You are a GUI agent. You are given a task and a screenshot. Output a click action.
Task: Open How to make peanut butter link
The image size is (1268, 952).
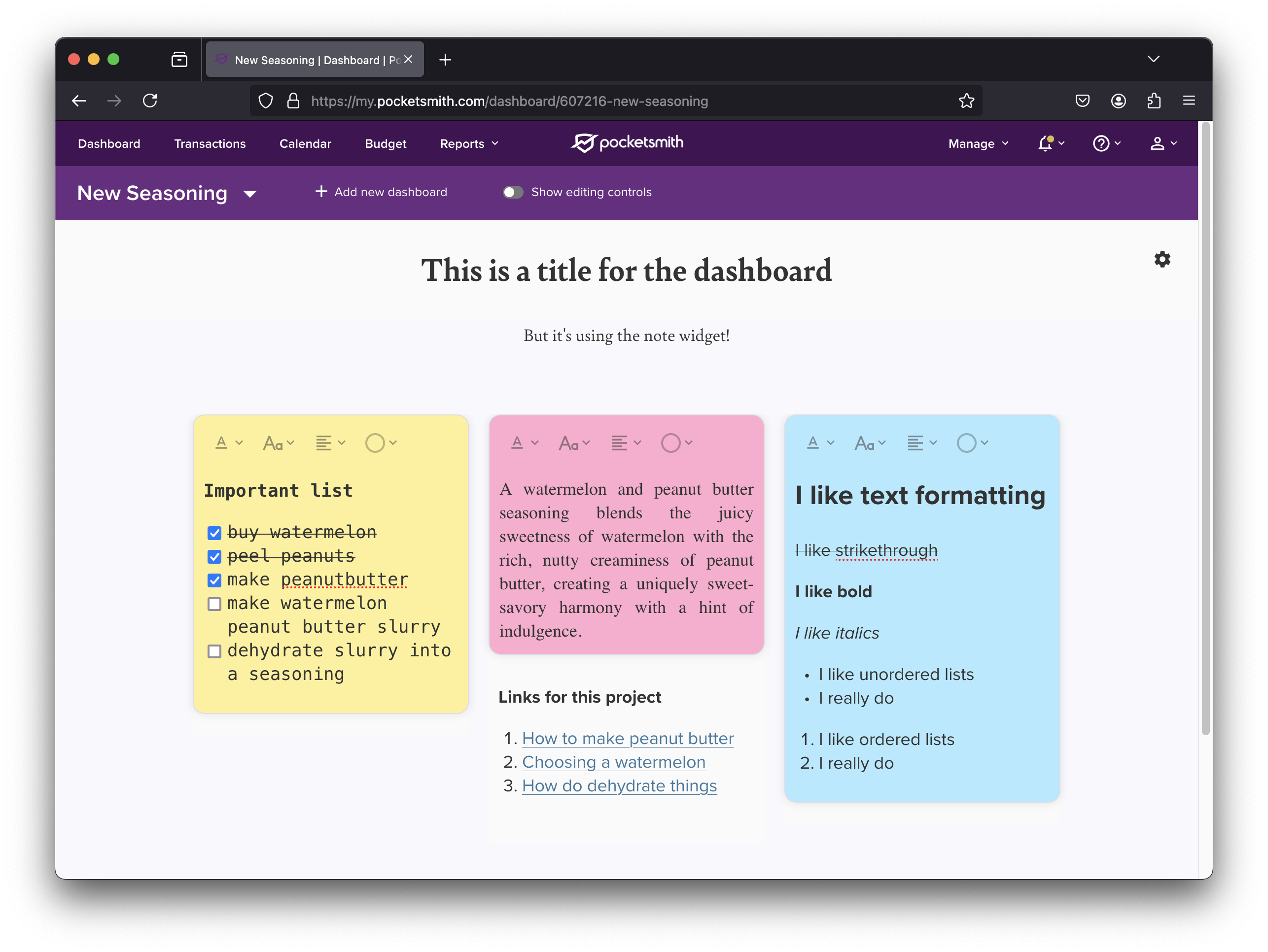pyautogui.click(x=627, y=738)
